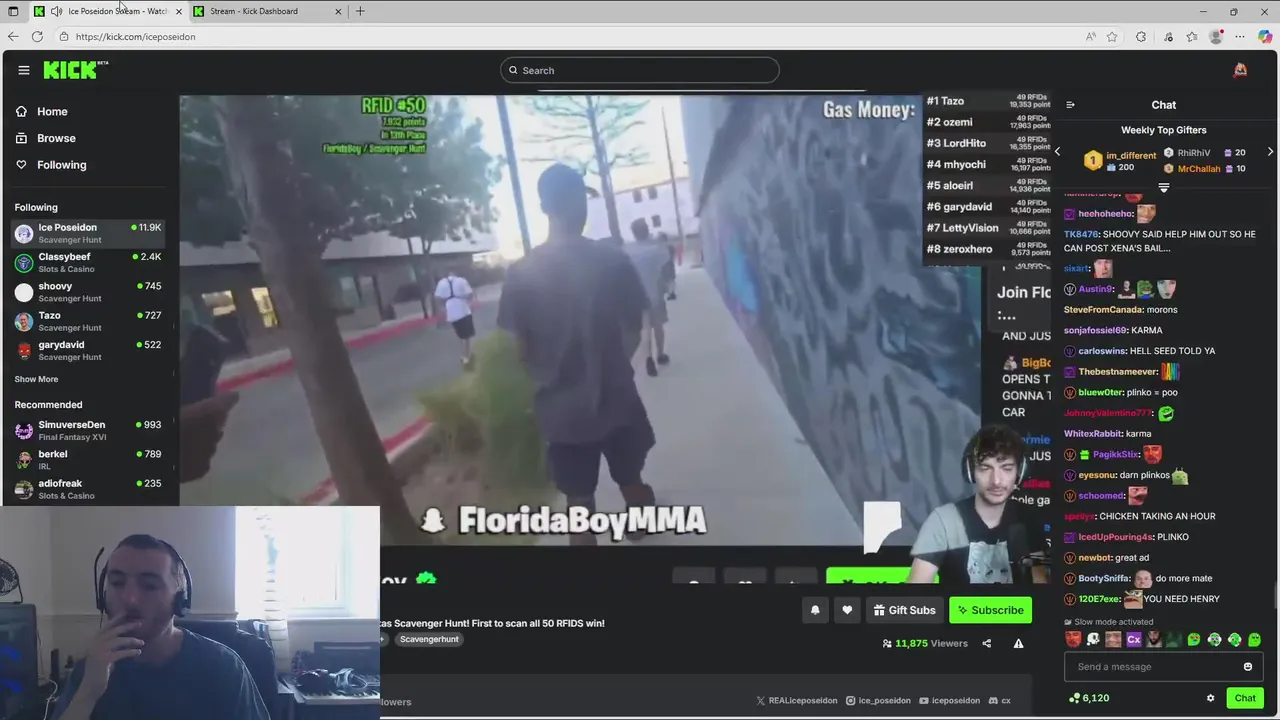Collapse the top gifters panel chevron
The width and height of the screenshot is (1280, 720).
click(1164, 187)
